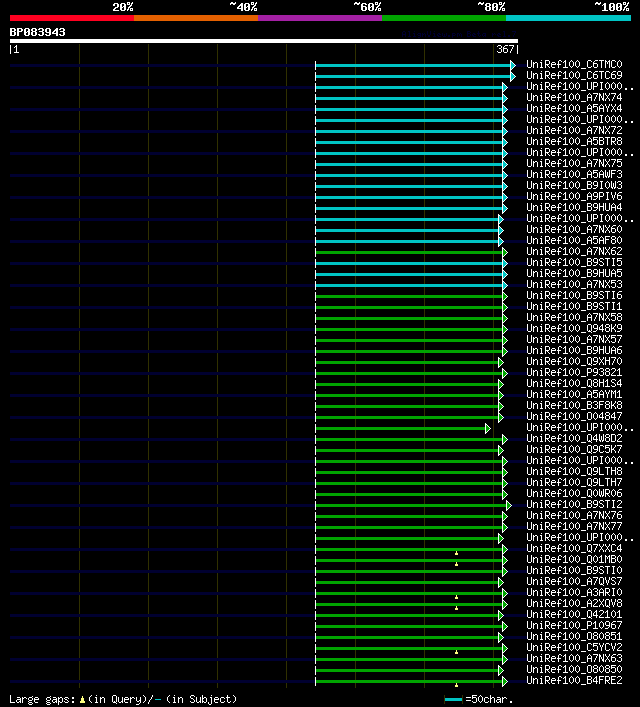
Task: Click the arrowhead on the UniRef100_A7NX60 row
Action: click(x=501, y=230)
